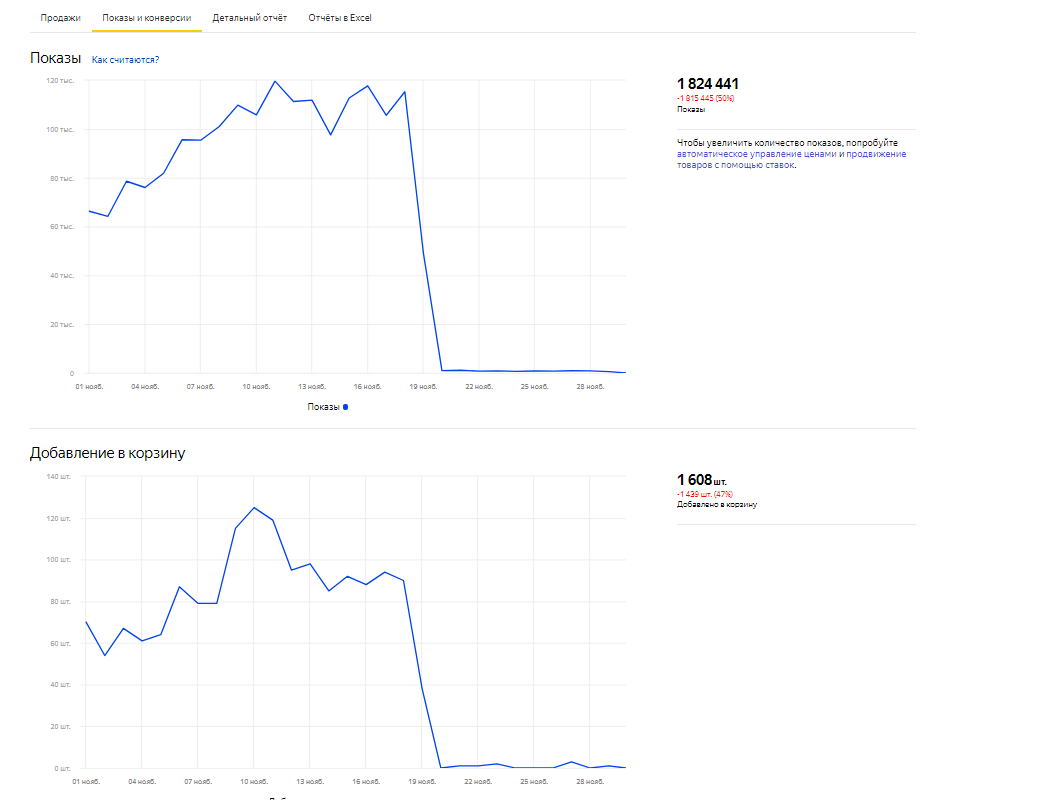Open the Как считаются? help link

[x=125, y=60]
